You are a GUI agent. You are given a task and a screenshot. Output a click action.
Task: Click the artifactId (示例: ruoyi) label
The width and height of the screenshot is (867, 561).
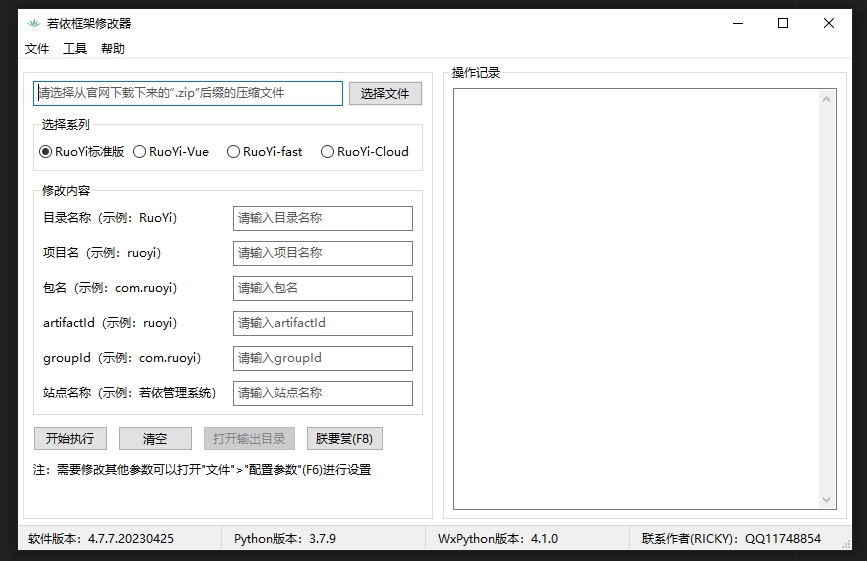[x=110, y=323]
